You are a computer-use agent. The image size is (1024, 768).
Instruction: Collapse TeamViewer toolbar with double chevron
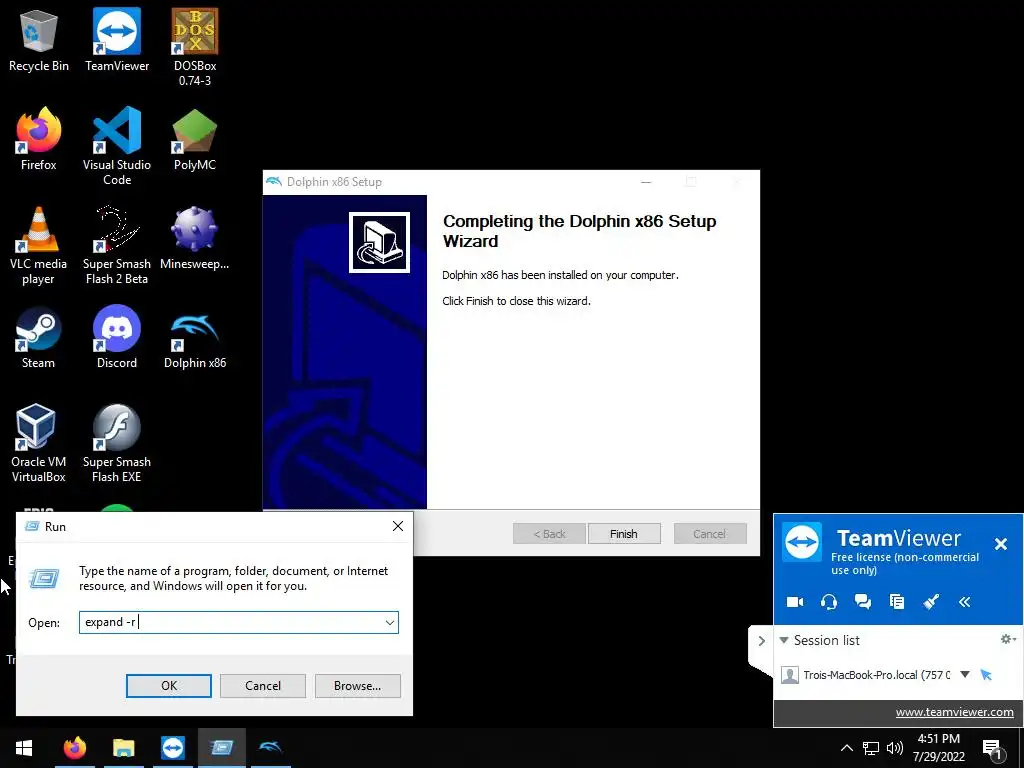point(965,602)
